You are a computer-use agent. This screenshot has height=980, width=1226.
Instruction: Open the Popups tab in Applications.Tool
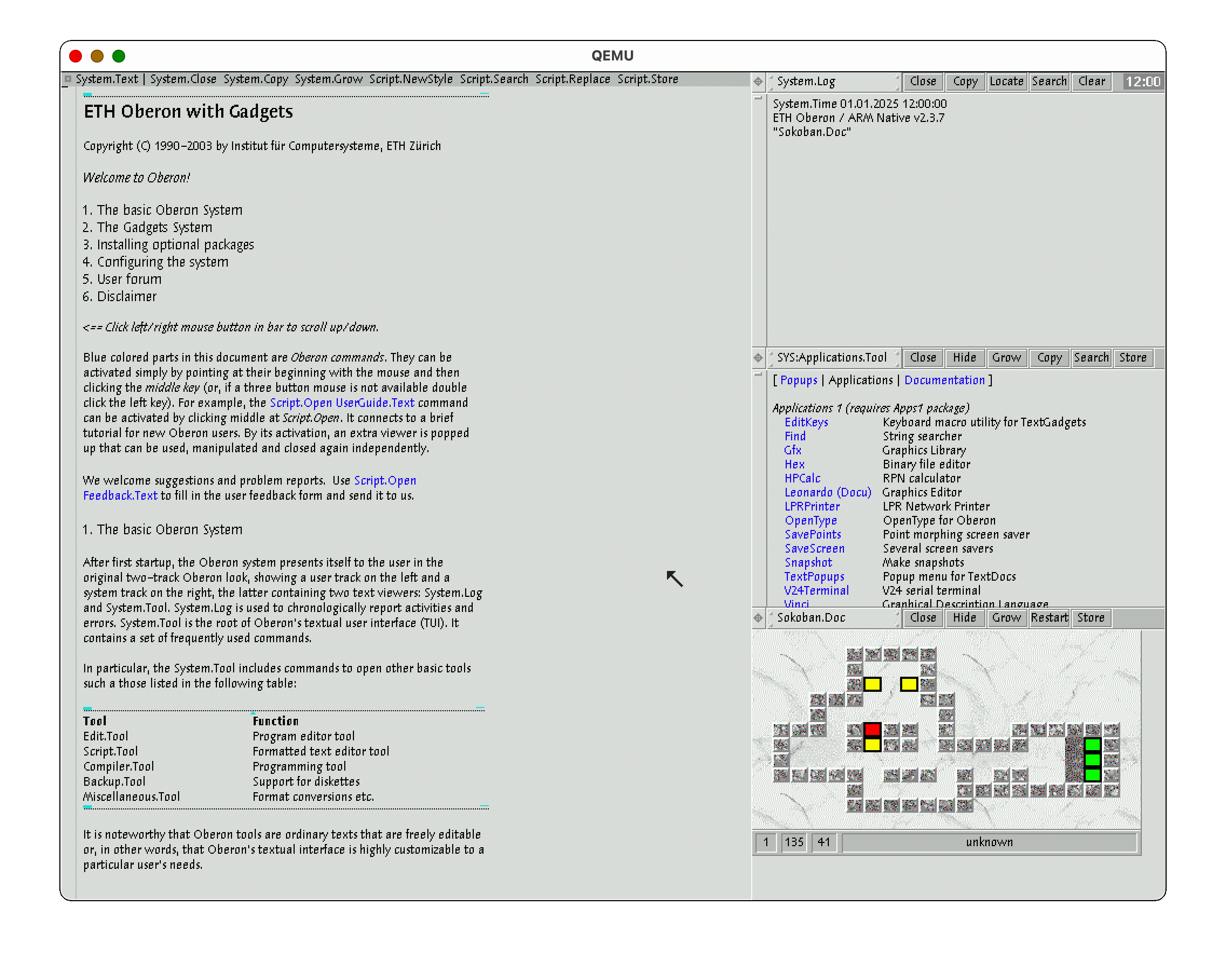[799, 380]
